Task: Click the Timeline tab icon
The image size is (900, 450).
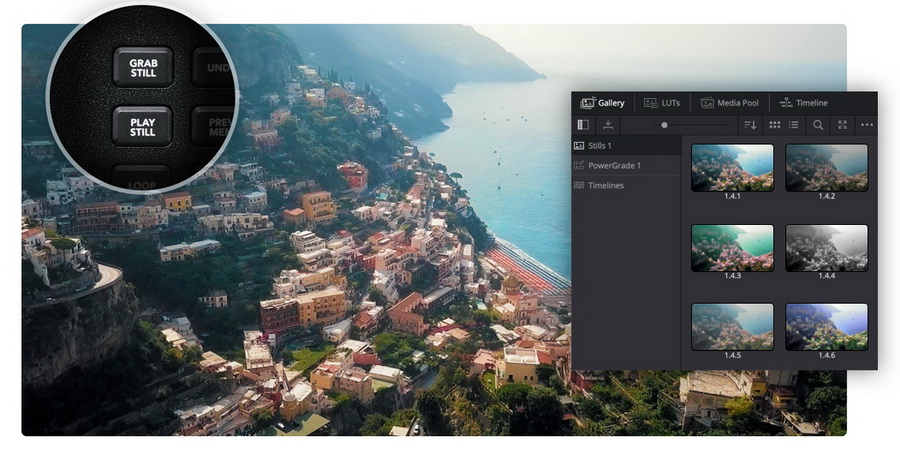Action: [x=786, y=103]
